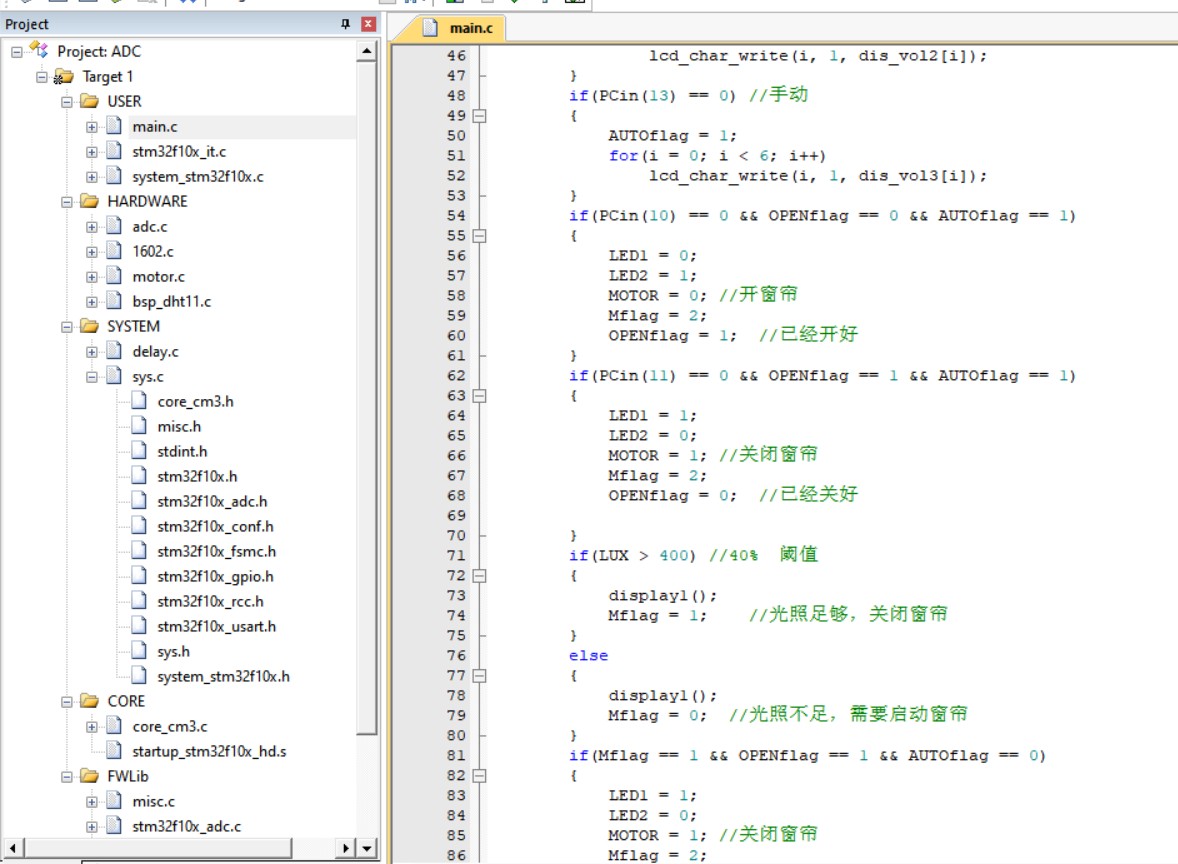The height and width of the screenshot is (864, 1178).
Task: Click the HARDWARE group folder icon
Action: (89, 201)
